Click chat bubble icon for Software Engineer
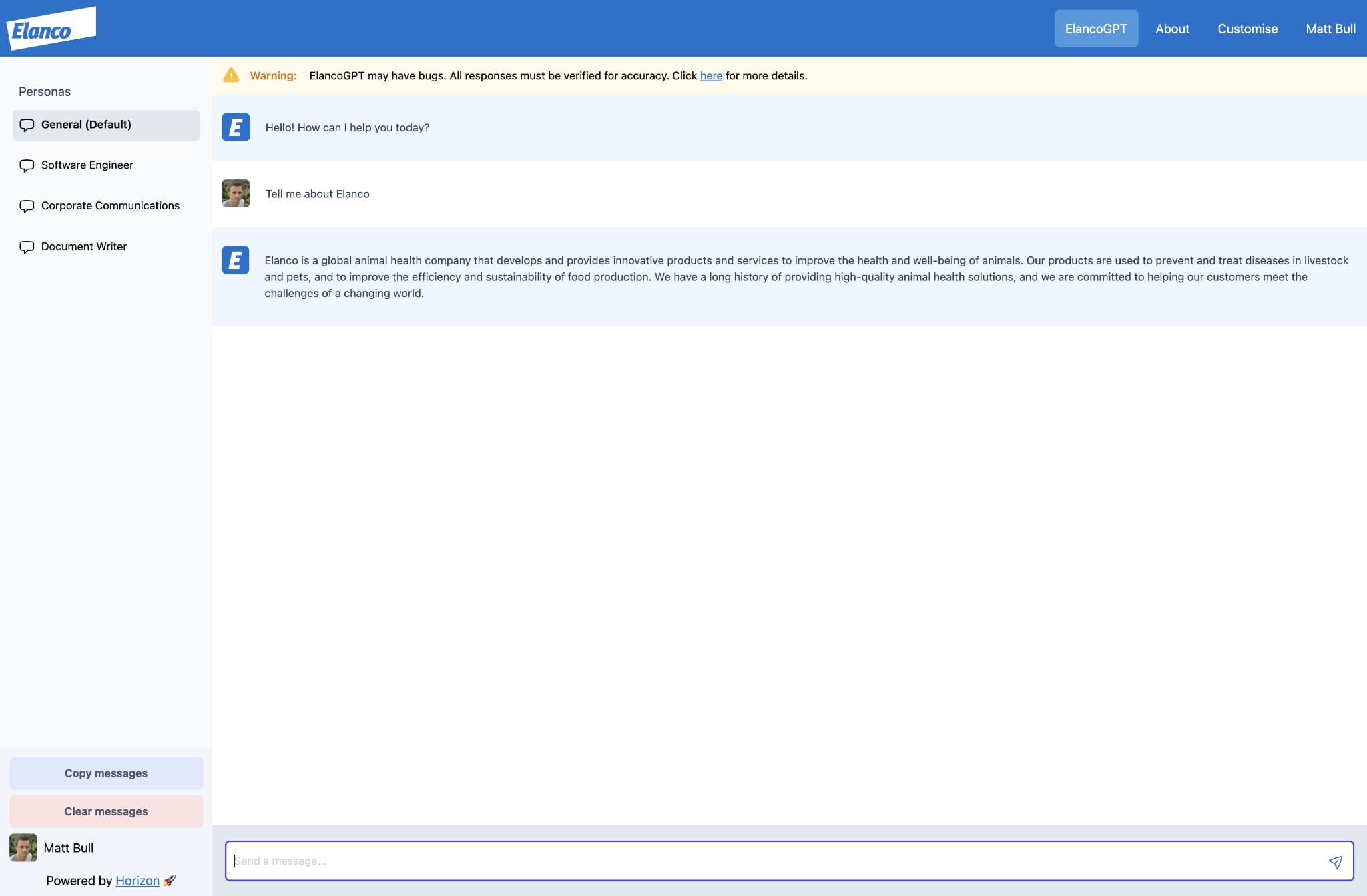The image size is (1367, 896). pos(27,165)
